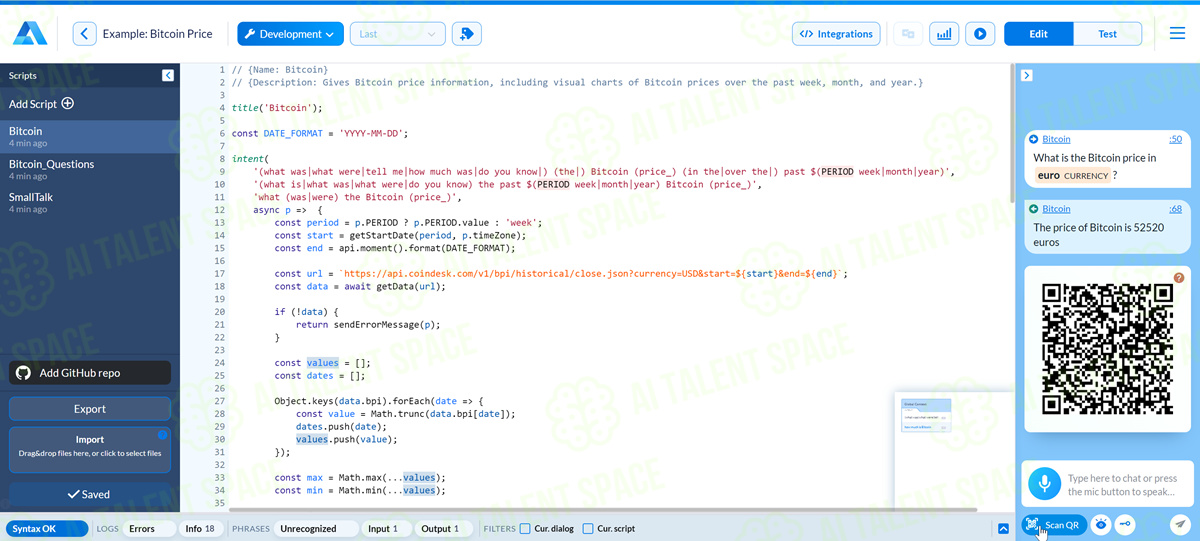Collapse the debug chat panel
The width and height of the screenshot is (1200, 541).
pyautogui.click(x=1027, y=76)
